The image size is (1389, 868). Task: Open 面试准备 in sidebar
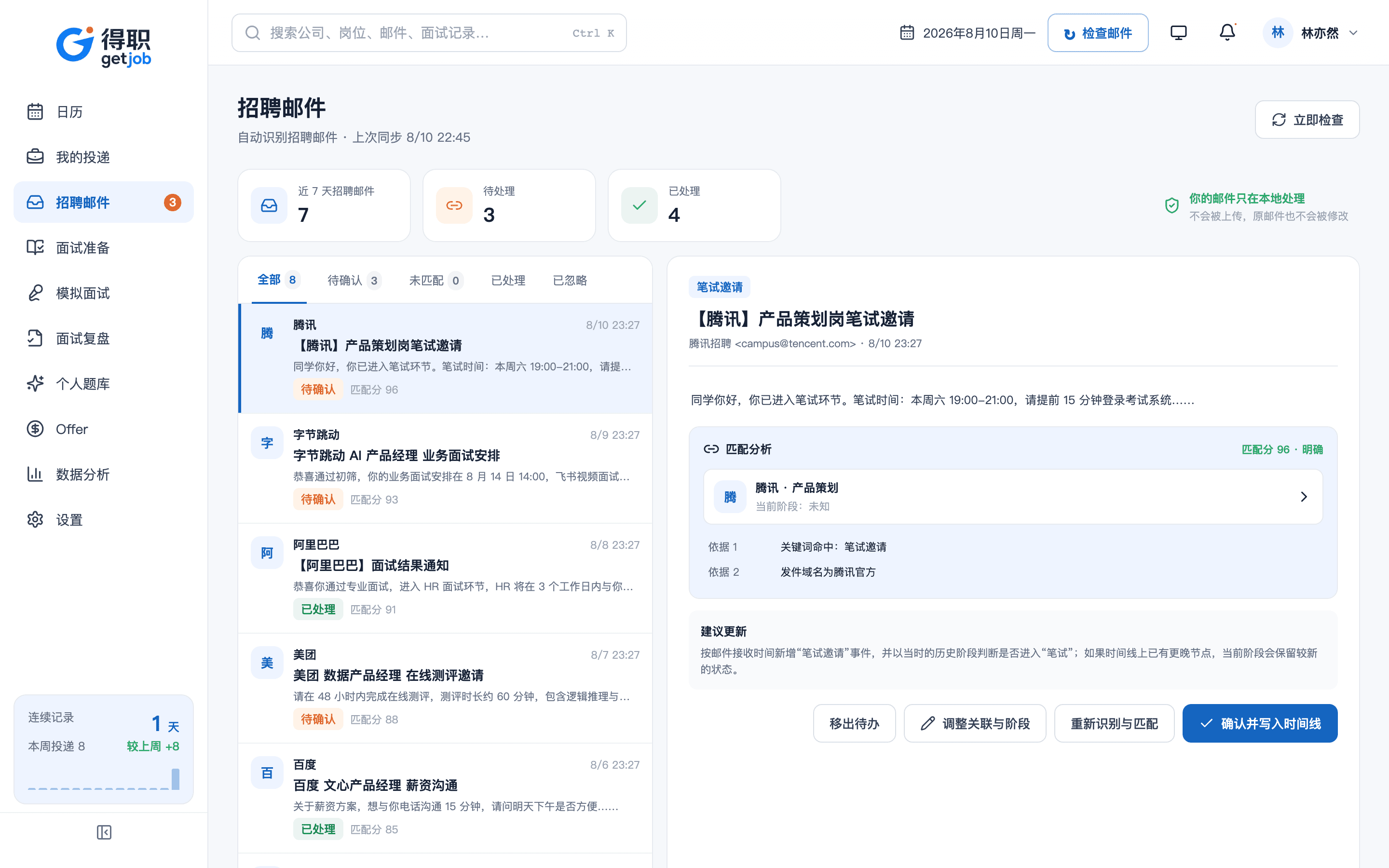pyautogui.click(x=103, y=247)
